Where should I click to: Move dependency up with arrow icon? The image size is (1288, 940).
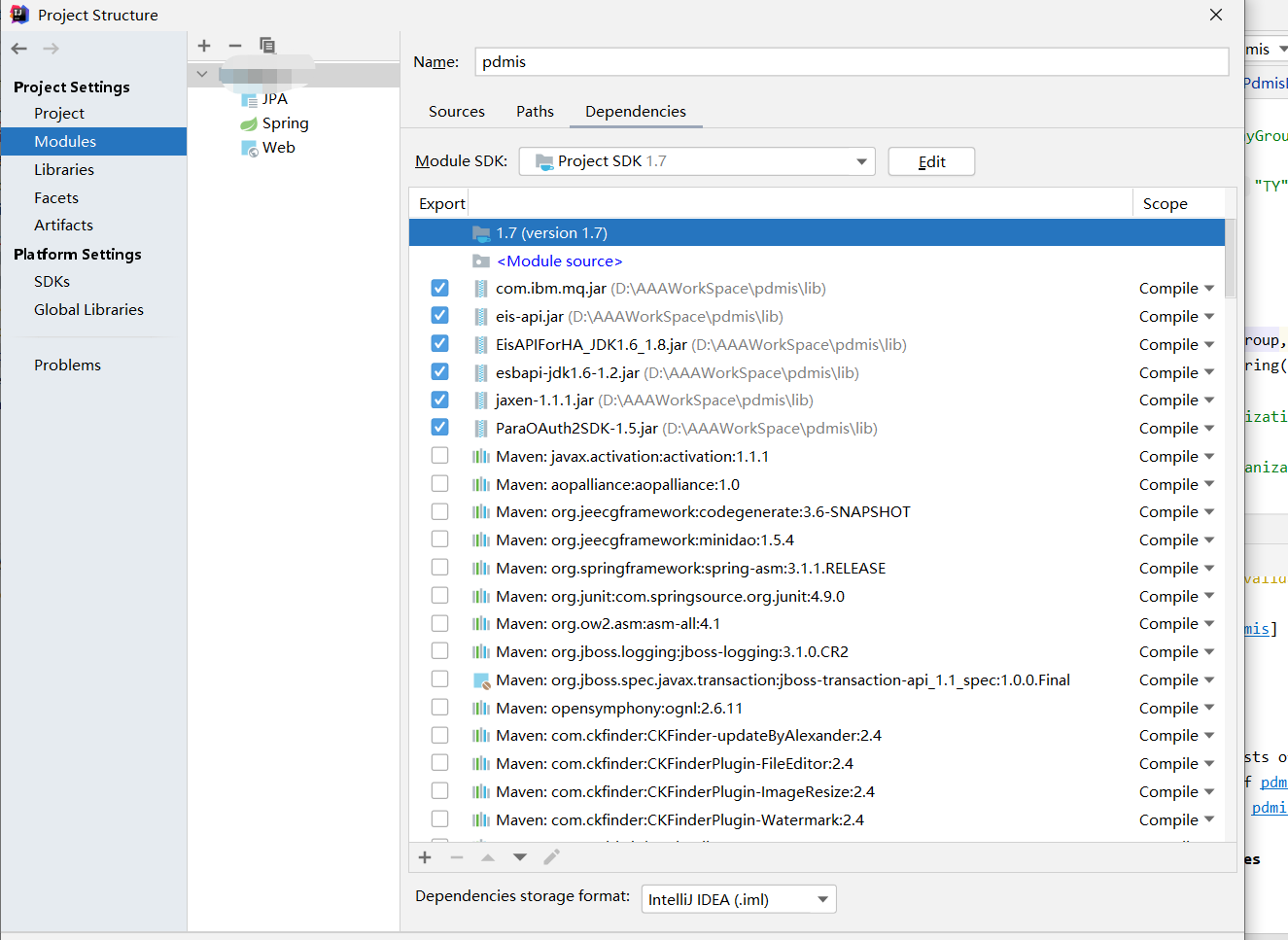(x=488, y=857)
